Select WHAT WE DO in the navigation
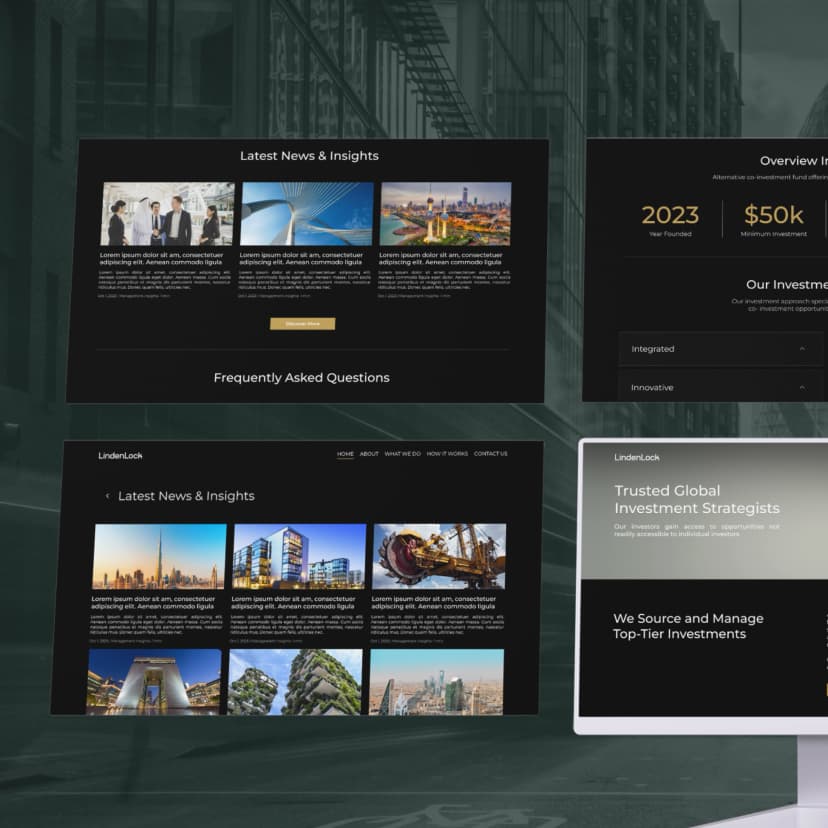 pyautogui.click(x=402, y=454)
